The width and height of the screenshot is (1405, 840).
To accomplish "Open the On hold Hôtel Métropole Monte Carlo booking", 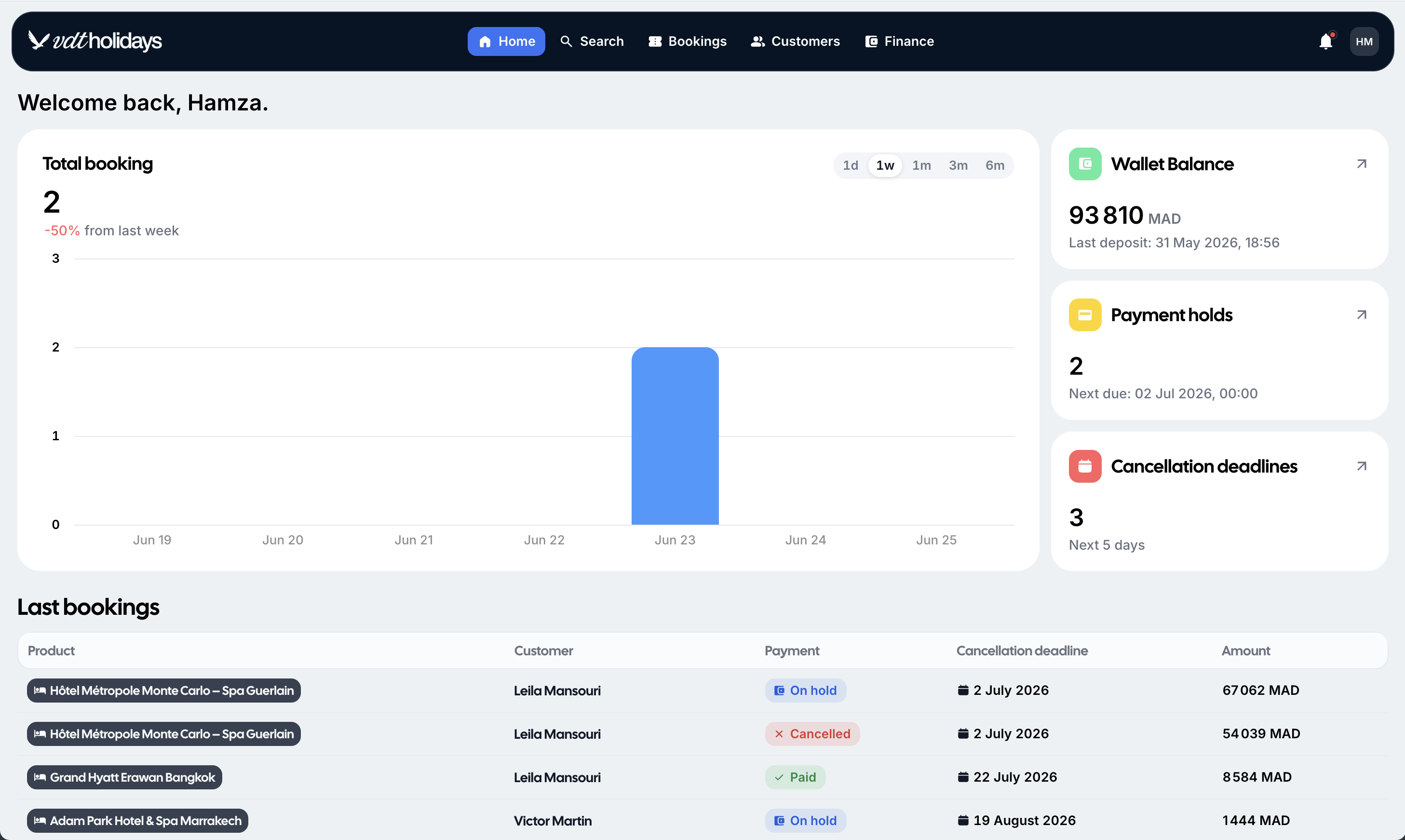I will (x=163, y=690).
